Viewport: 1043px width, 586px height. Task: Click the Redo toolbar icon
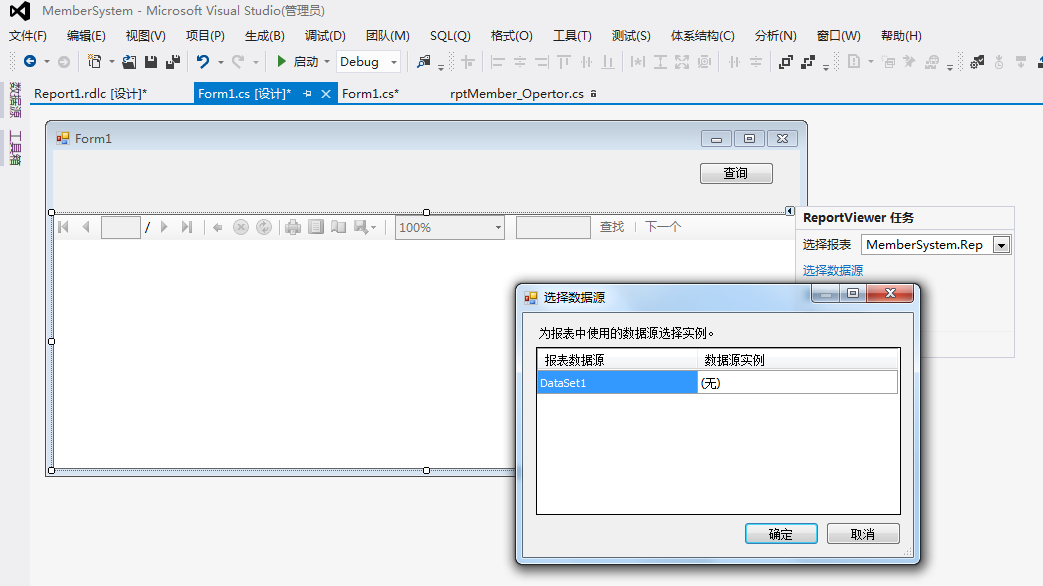click(x=238, y=62)
